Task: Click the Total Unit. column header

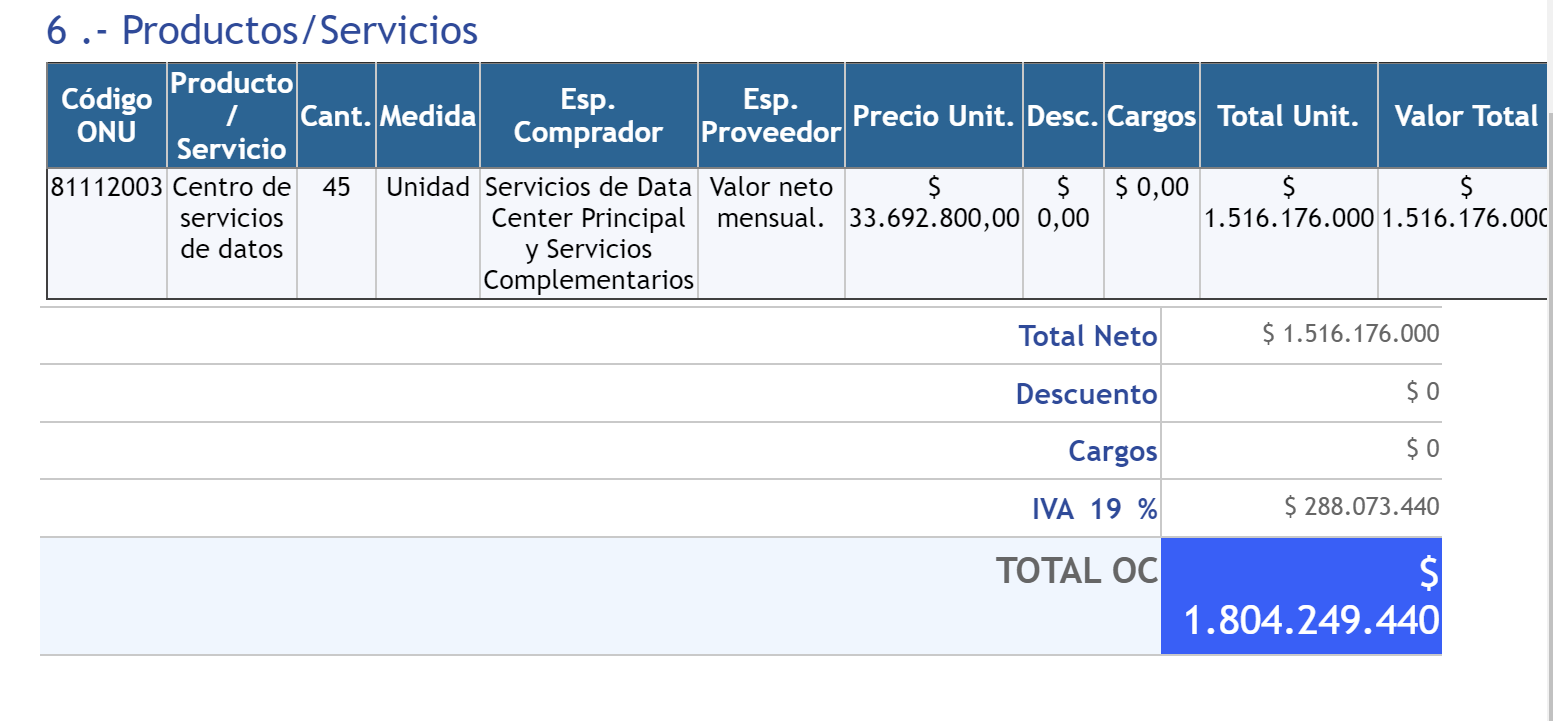Action: (1288, 116)
